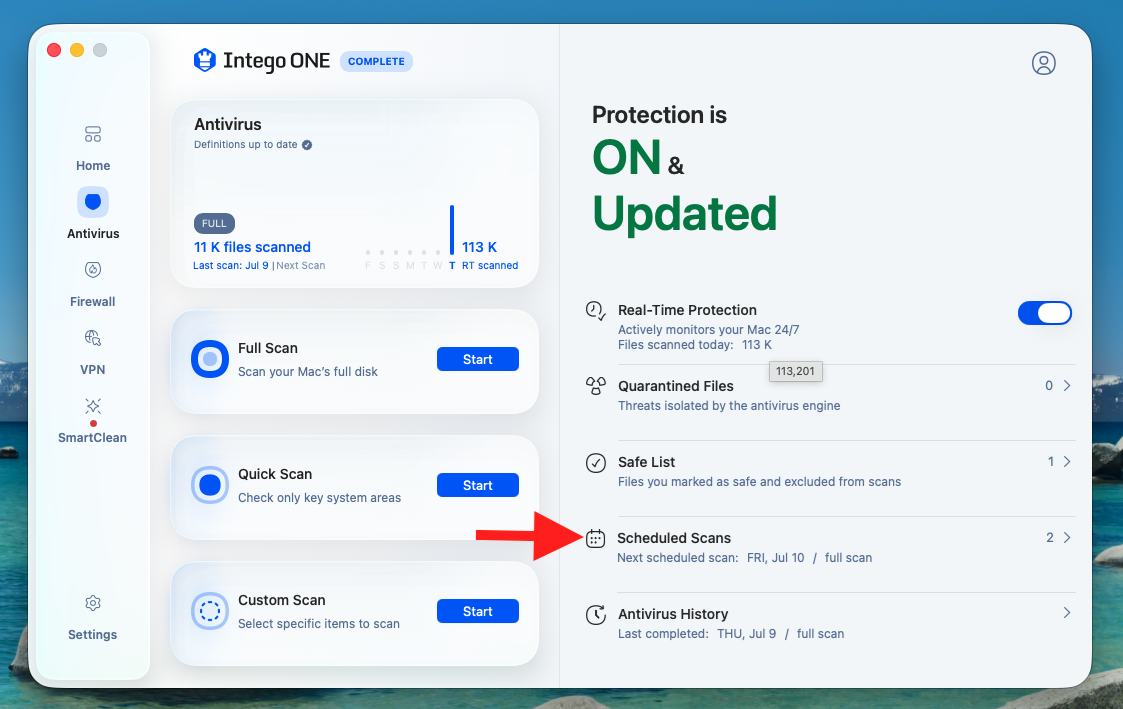Click the Scheduled Scans calendar icon
The width and height of the screenshot is (1123, 709).
[x=595, y=539]
